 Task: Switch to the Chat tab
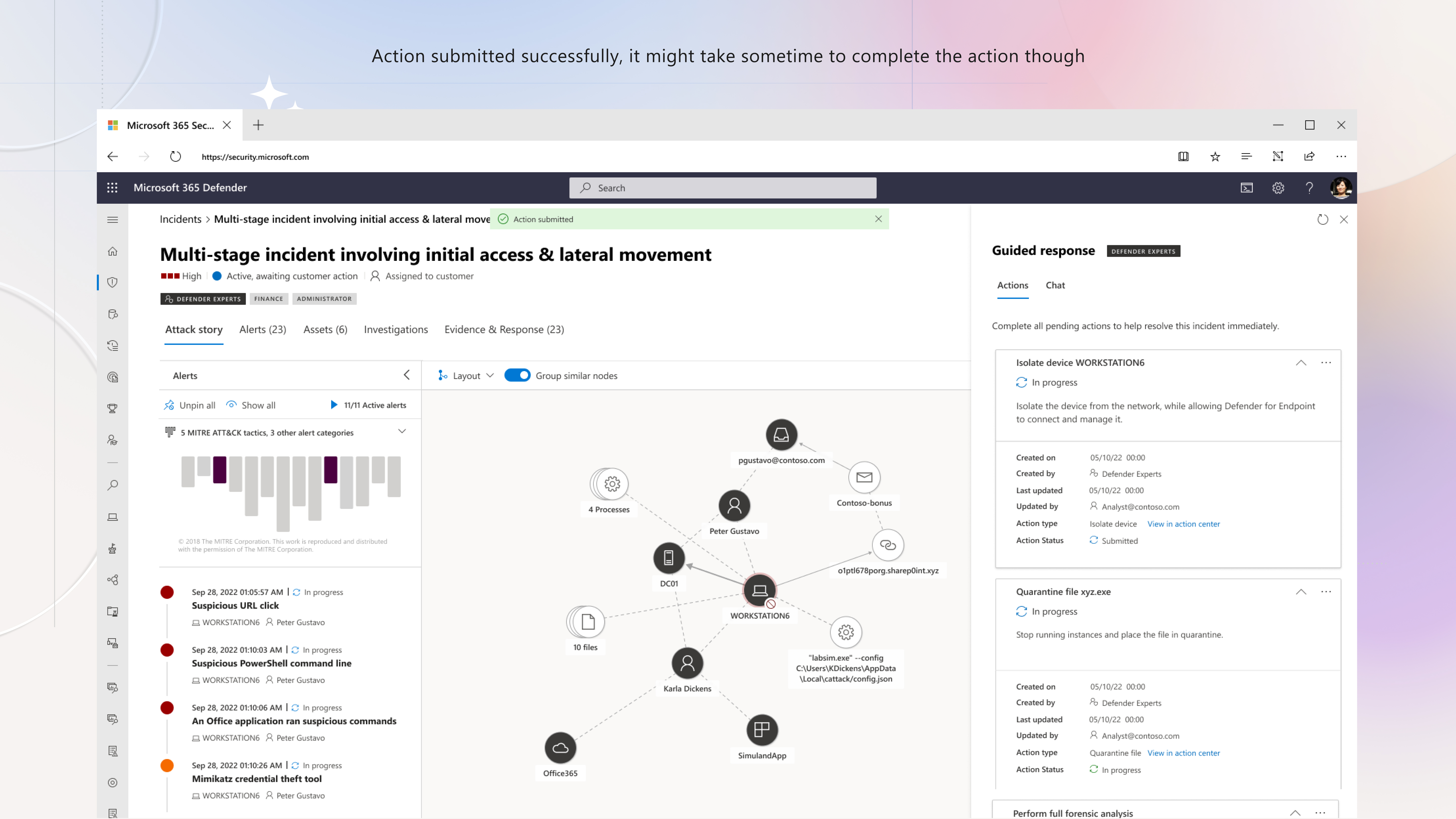[1055, 285]
